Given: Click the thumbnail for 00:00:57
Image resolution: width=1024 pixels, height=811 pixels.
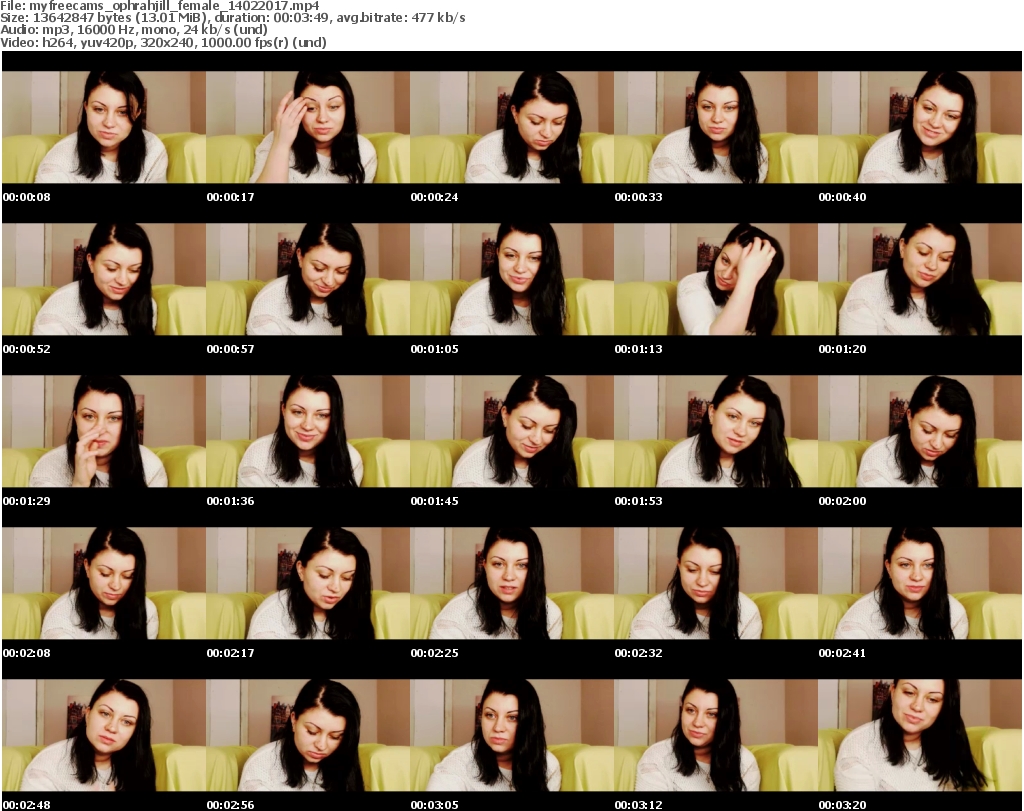Looking at the screenshot, I should (x=308, y=279).
